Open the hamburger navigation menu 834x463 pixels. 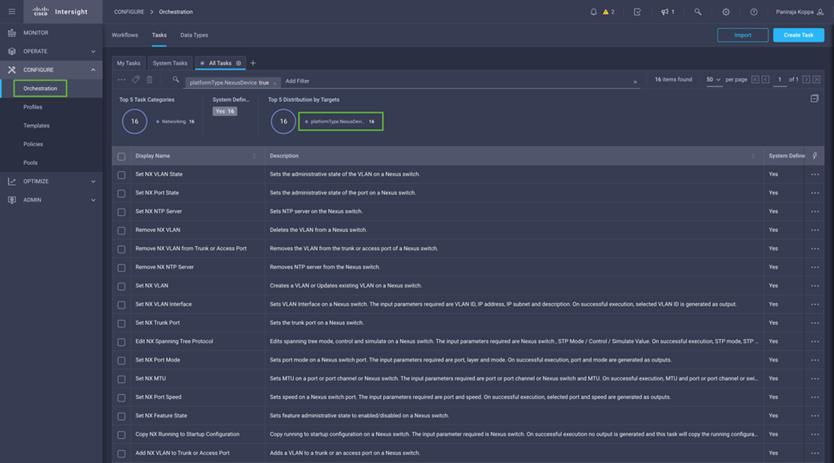click(x=12, y=11)
